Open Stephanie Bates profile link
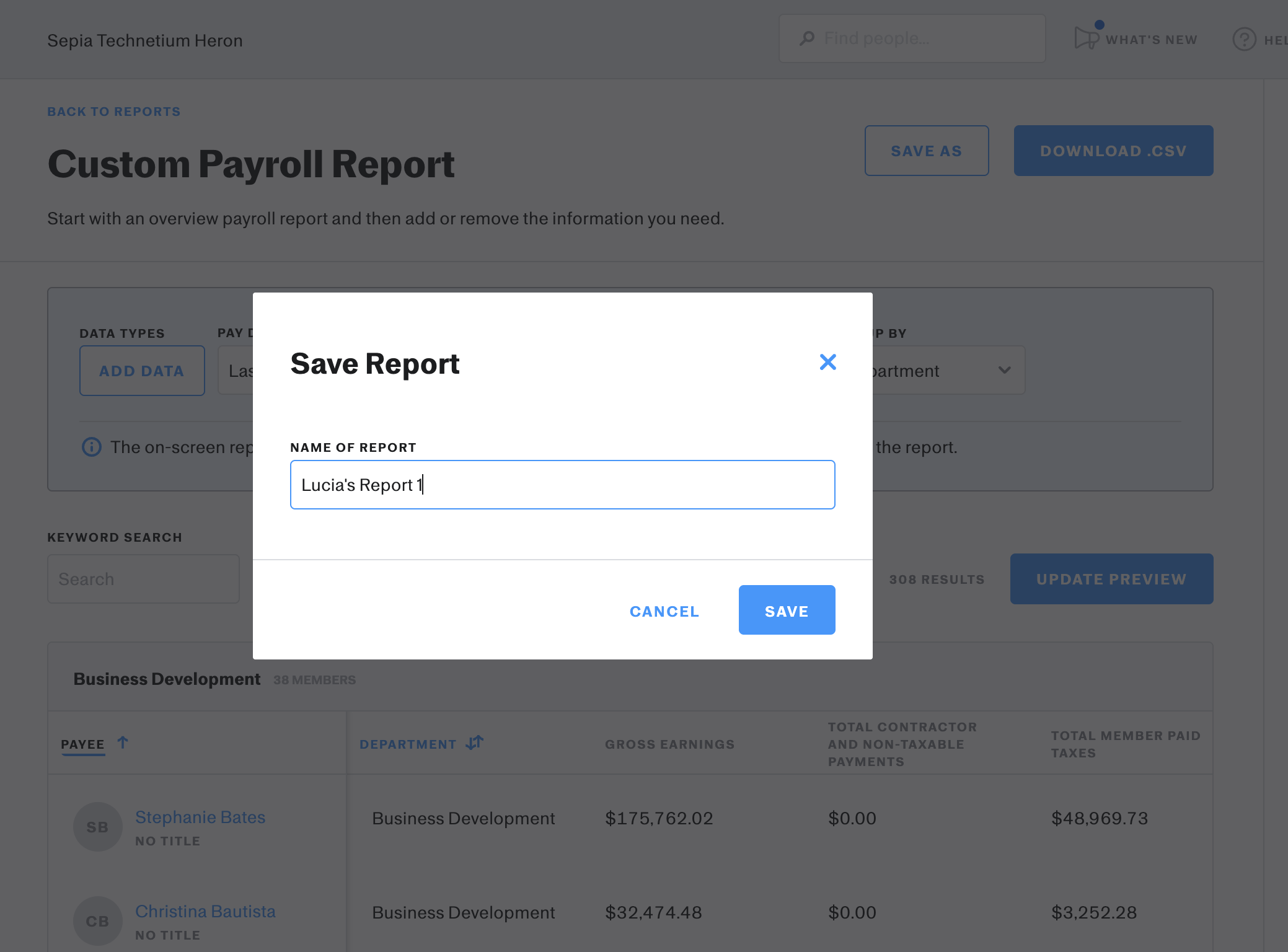This screenshot has height=952, width=1288. (200, 817)
